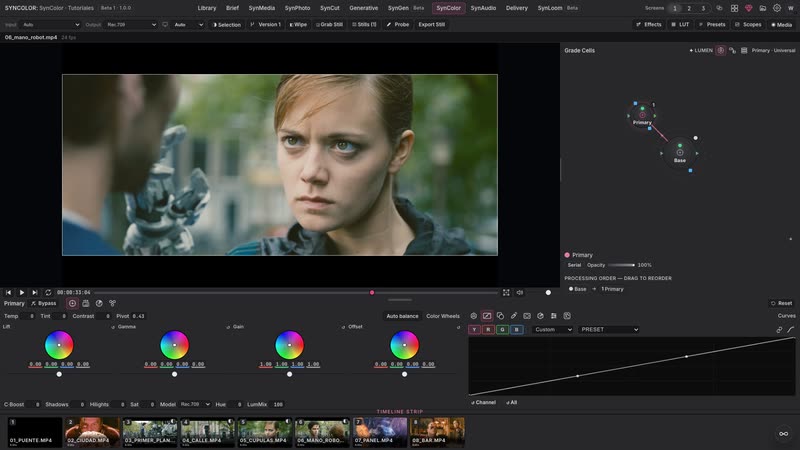This screenshot has width=800, height=450.
Task: Toggle the Y luma curve channel
Action: [x=474, y=330]
